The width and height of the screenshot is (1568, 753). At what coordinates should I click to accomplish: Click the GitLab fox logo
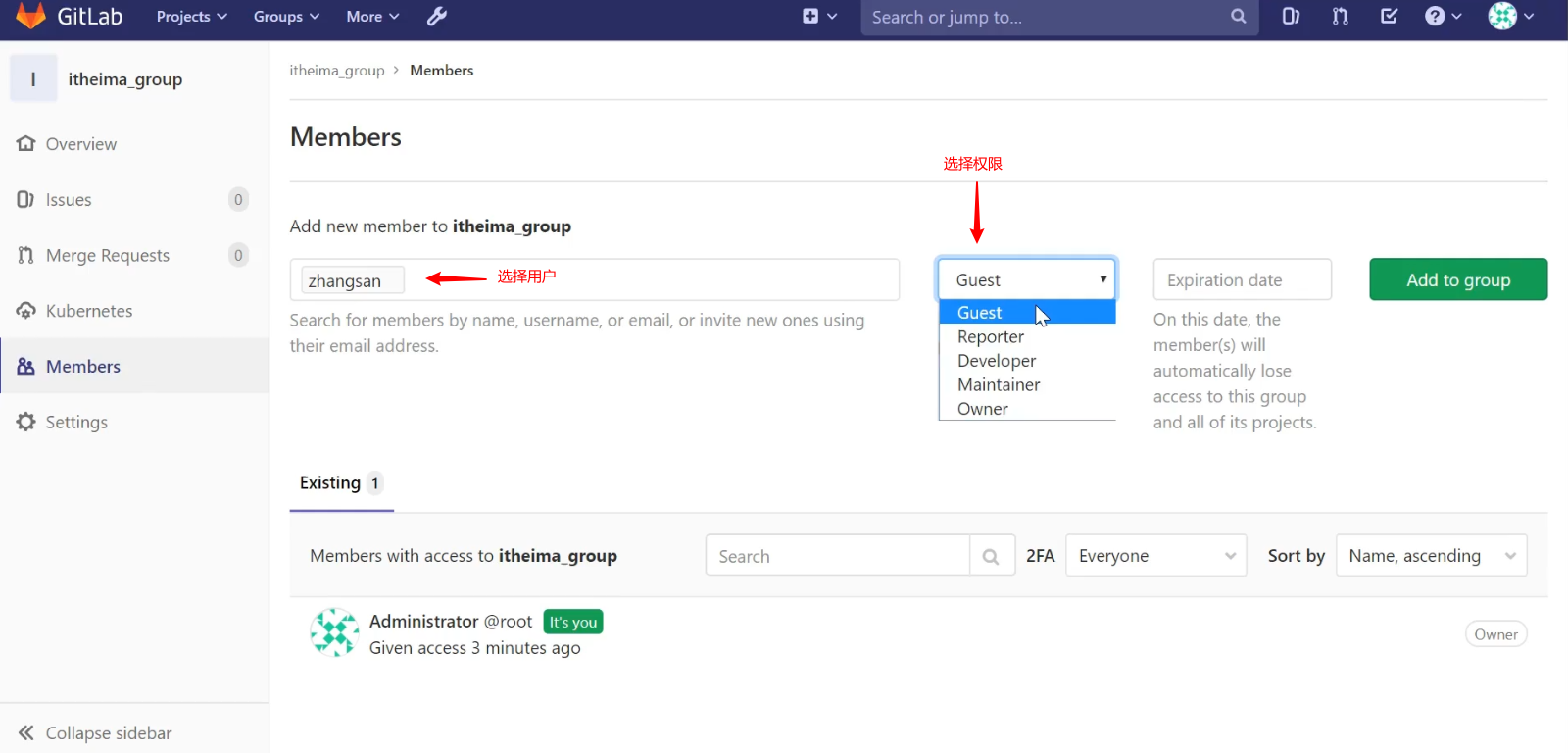[x=31, y=16]
